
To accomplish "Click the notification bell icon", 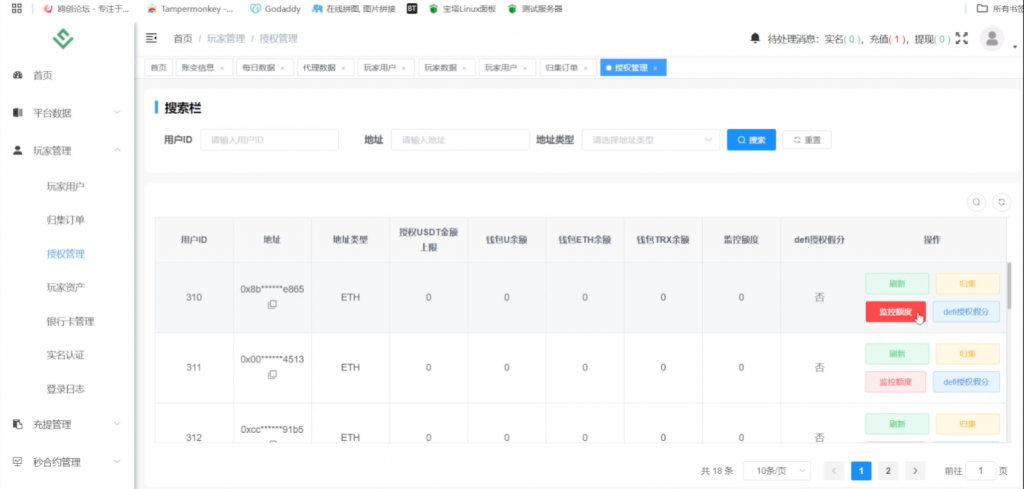I will tap(755, 39).
